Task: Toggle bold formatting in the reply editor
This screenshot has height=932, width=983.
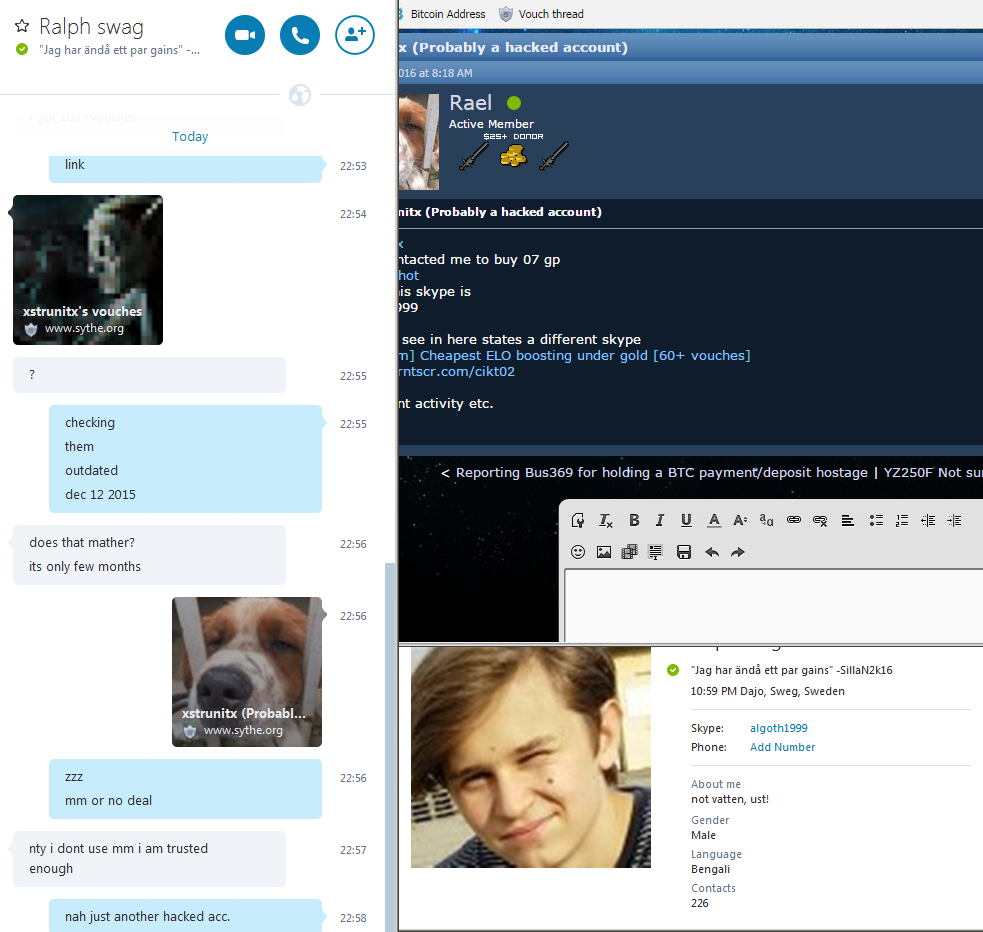Action: [x=634, y=520]
